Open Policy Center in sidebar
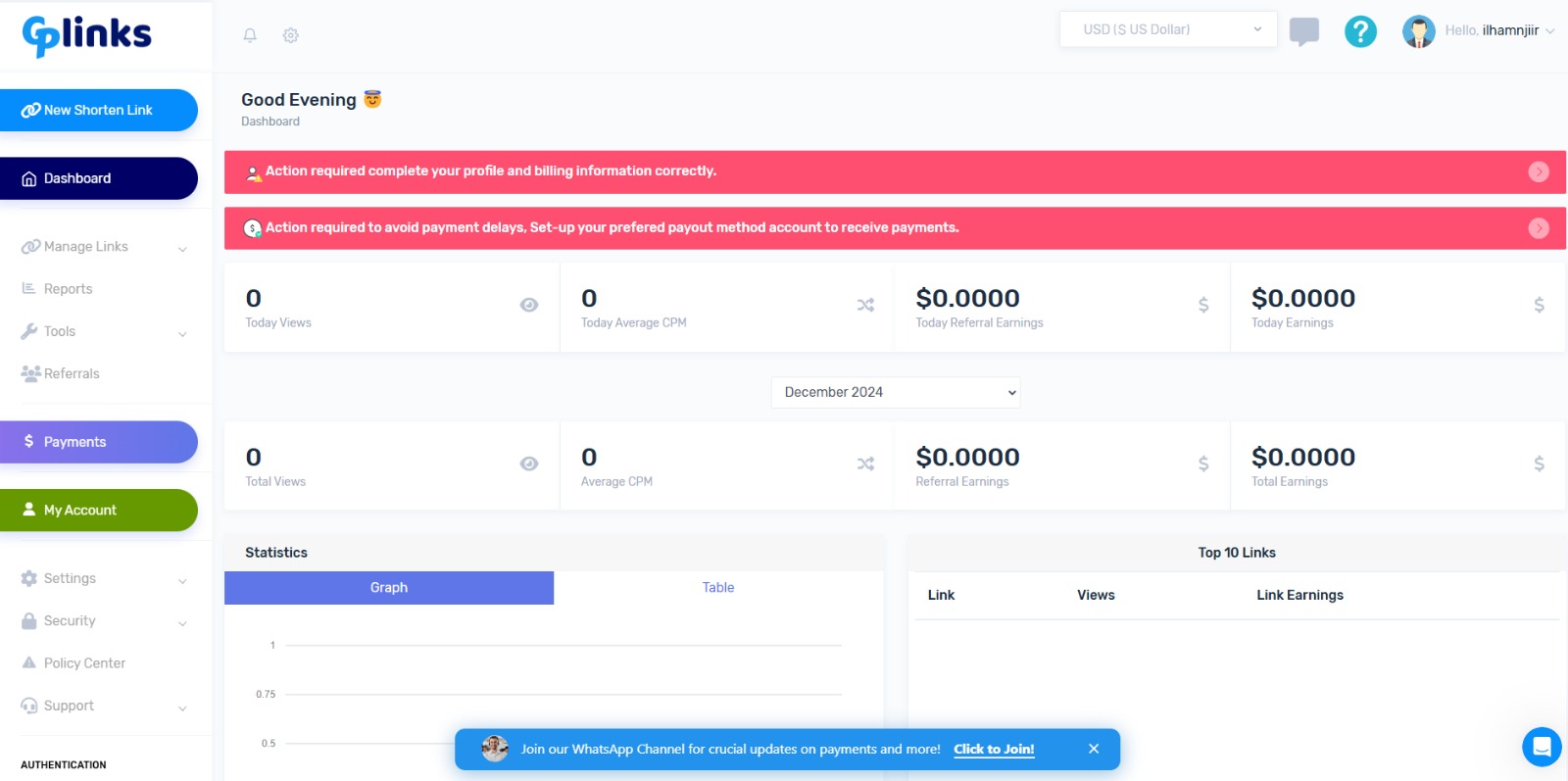1568x781 pixels. [x=84, y=663]
